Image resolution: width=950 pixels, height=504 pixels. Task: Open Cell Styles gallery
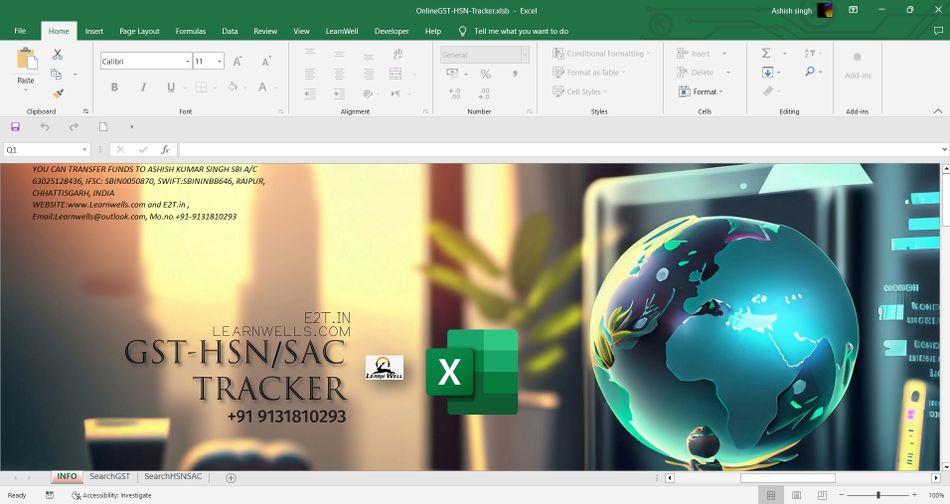tap(580, 91)
